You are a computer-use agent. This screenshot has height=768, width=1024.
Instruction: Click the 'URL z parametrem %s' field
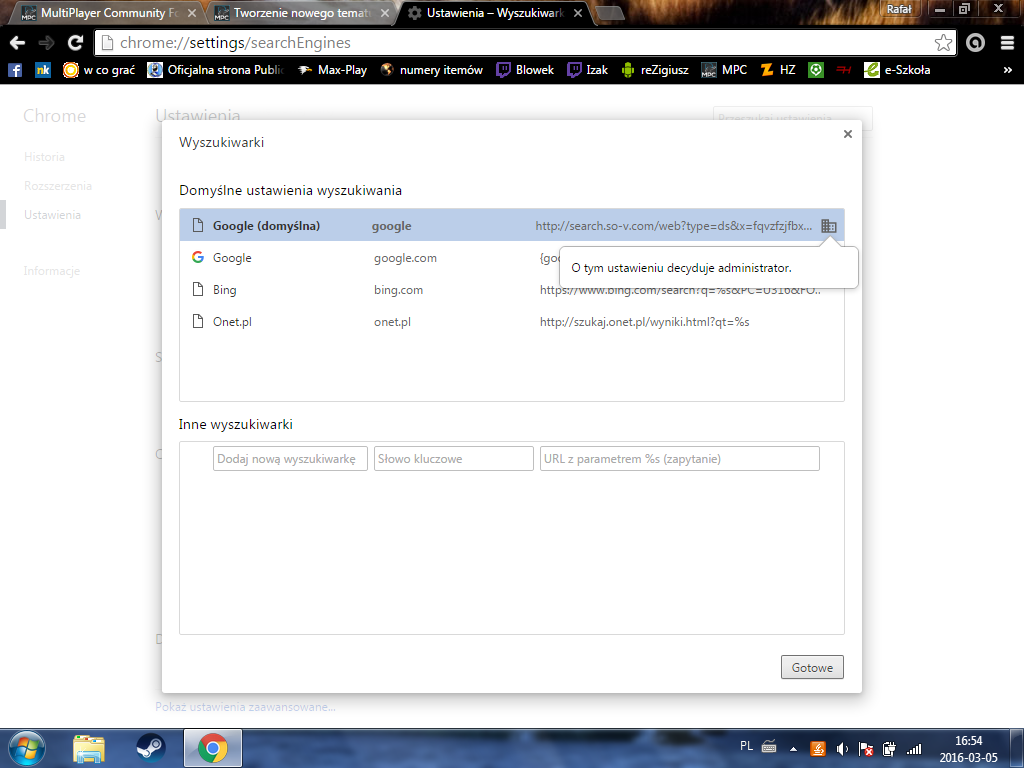point(680,458)
